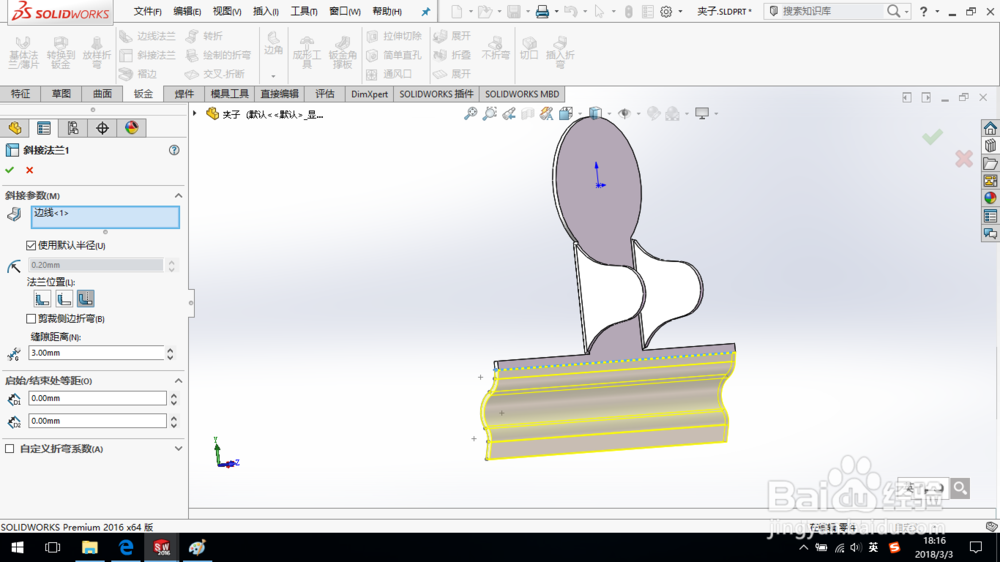The width and height of the screenshot is (1000, 562).
Task: Collapse the Start/End Offset section
Action: (x=178, y=380)
